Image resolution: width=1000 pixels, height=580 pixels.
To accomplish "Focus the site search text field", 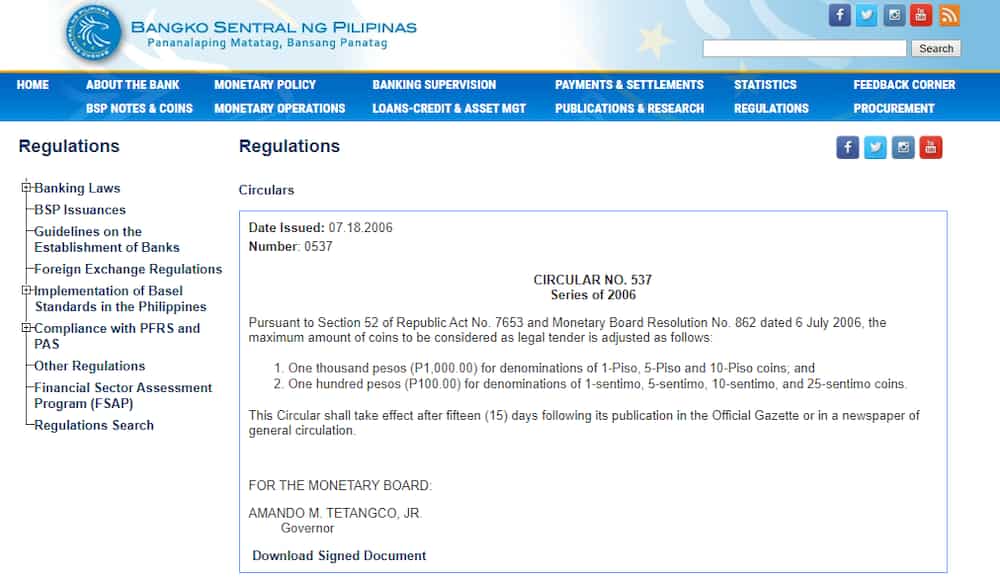I will [804, 48].
